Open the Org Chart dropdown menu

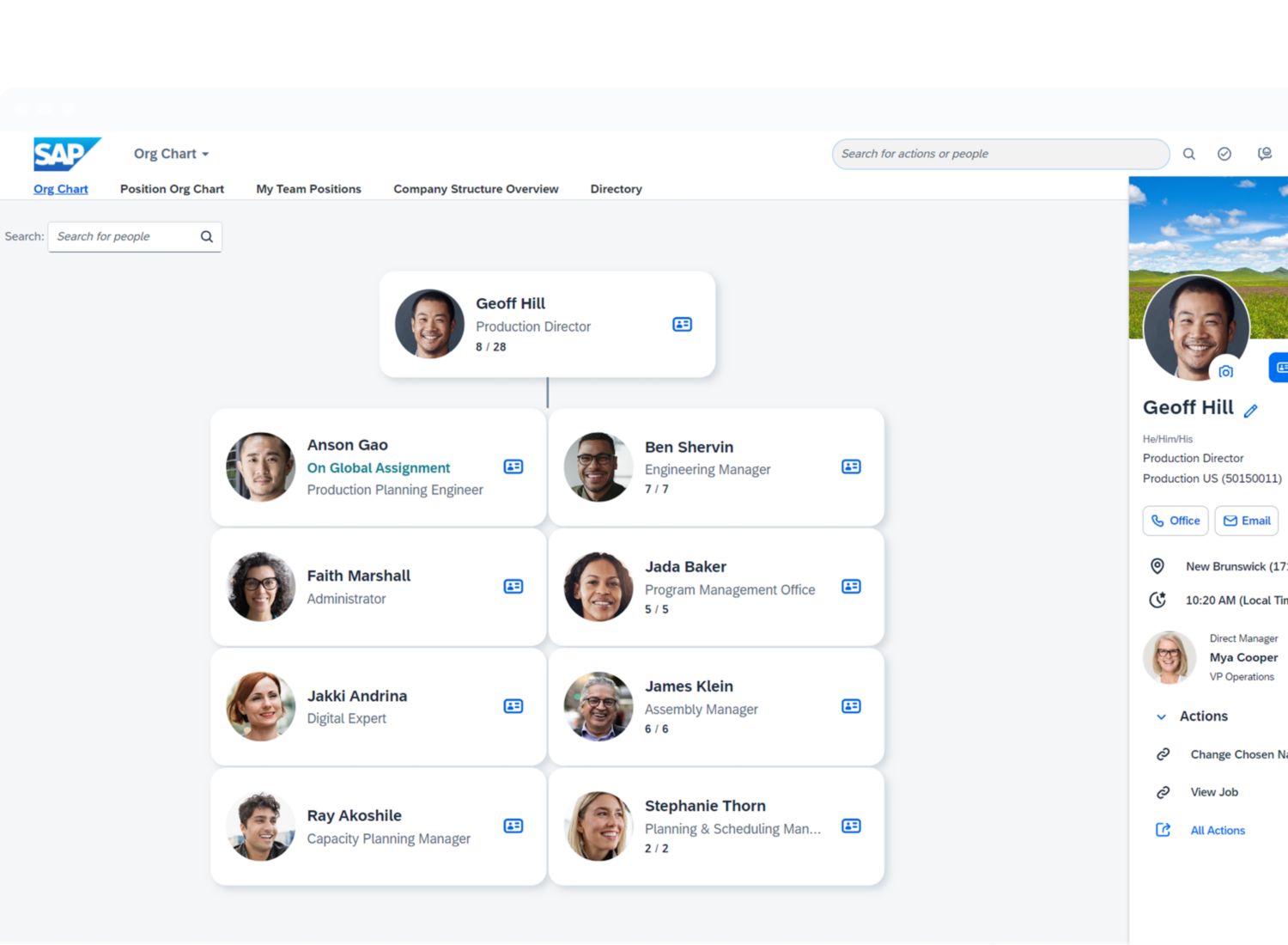tap(171, 154)
